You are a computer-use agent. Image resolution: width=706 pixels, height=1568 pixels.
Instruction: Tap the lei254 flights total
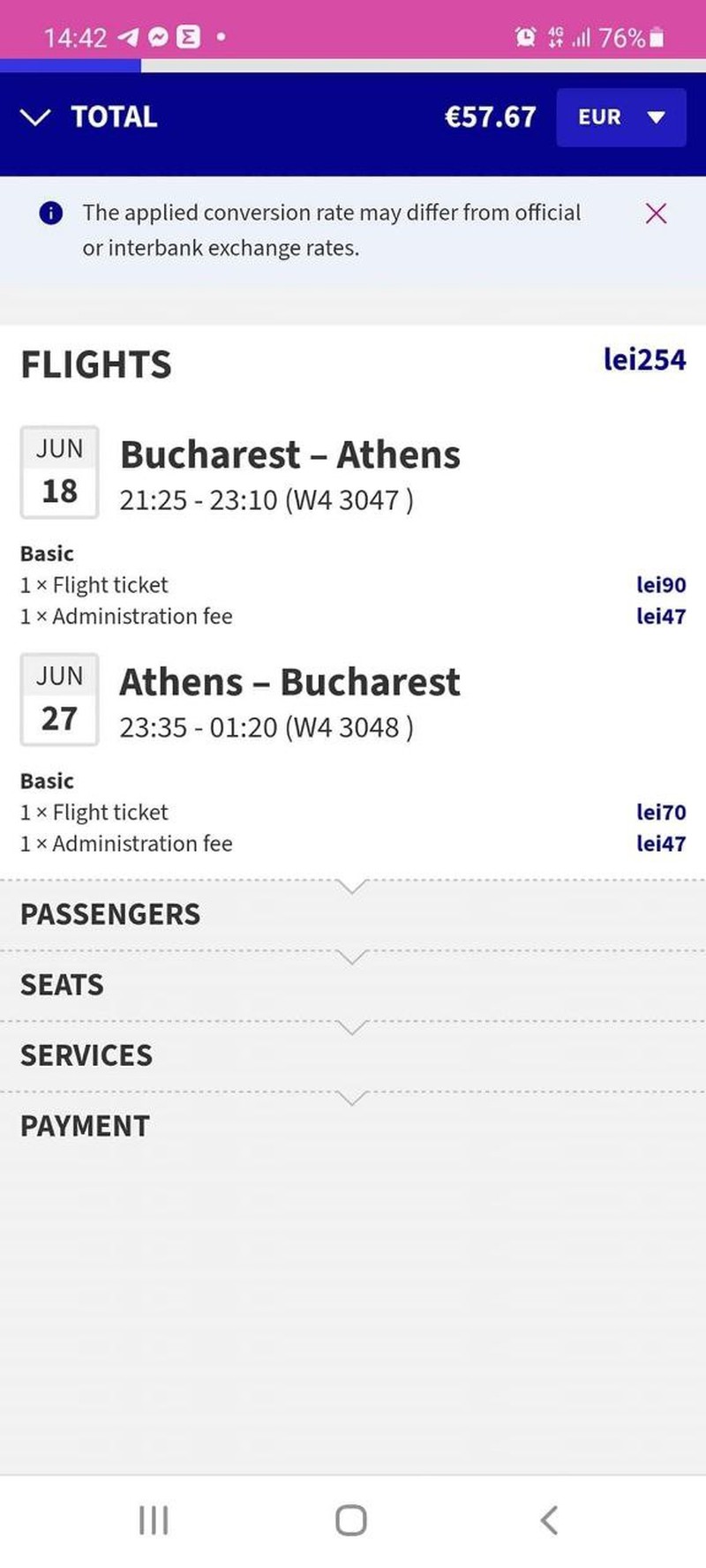point(645,360)
